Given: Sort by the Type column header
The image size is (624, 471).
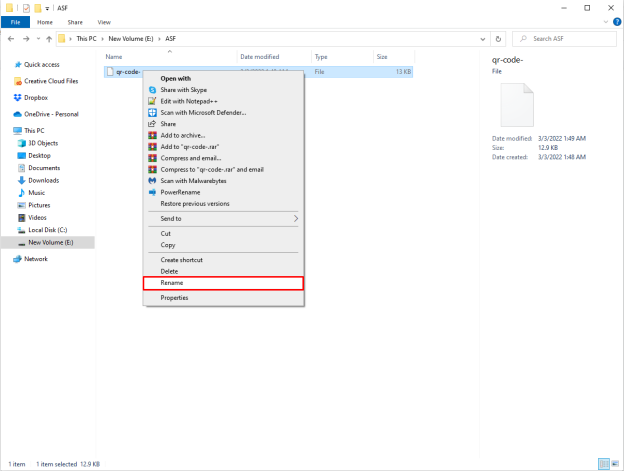Looking at the screenshot, I should point(342,57).
